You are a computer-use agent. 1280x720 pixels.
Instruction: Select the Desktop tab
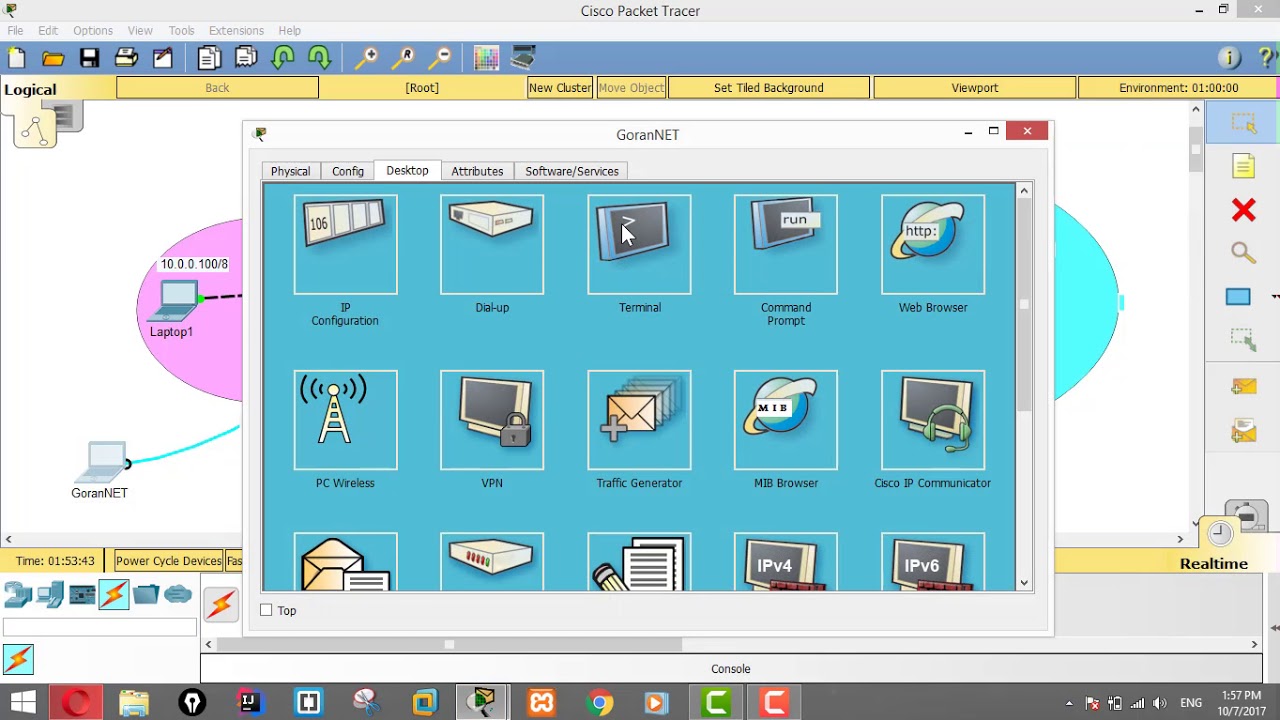(408, 170)
